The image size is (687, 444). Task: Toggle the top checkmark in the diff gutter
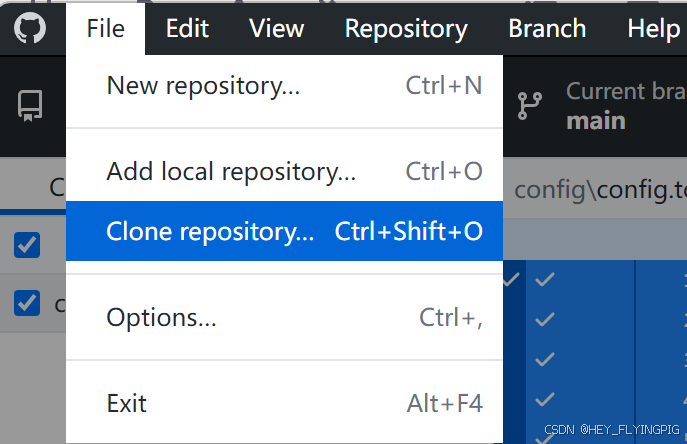tap(545, 280)
